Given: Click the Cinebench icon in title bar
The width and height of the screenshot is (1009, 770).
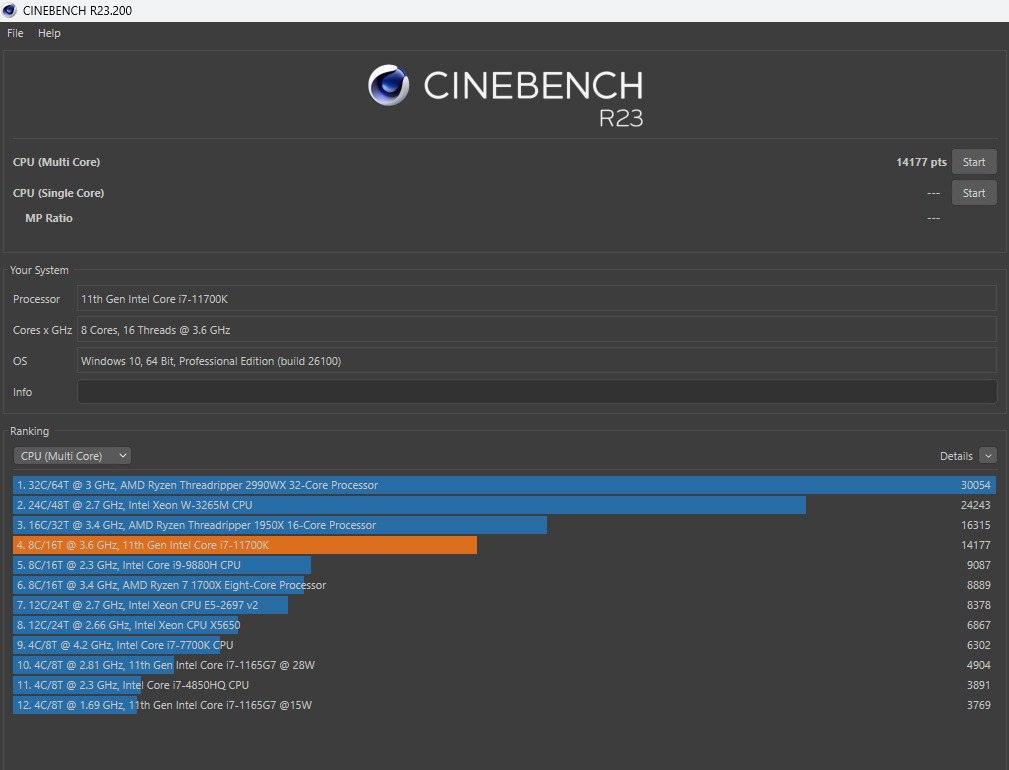Looking at the screenshot, I should point(9,10).
